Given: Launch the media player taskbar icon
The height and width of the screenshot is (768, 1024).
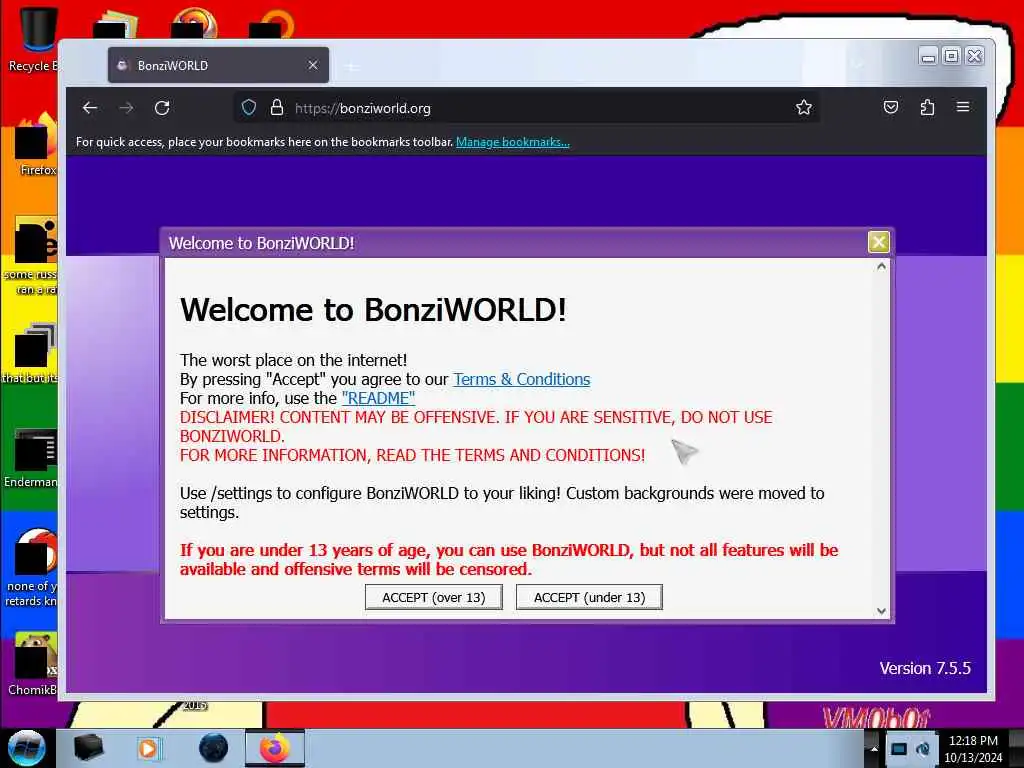Looking at the screenshot, I should coord(148,748).
